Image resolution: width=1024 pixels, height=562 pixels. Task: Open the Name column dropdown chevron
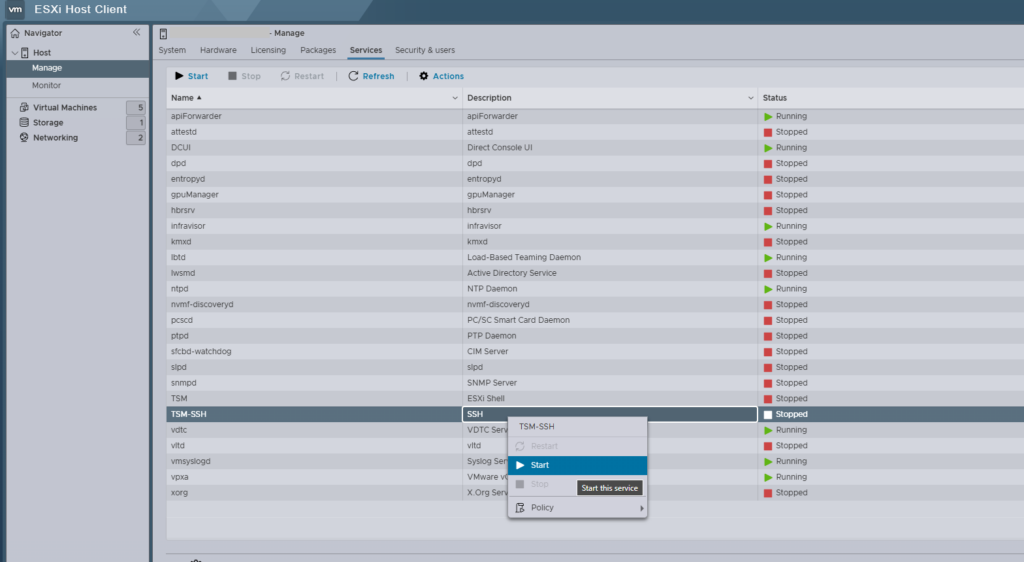pos(455,98)
